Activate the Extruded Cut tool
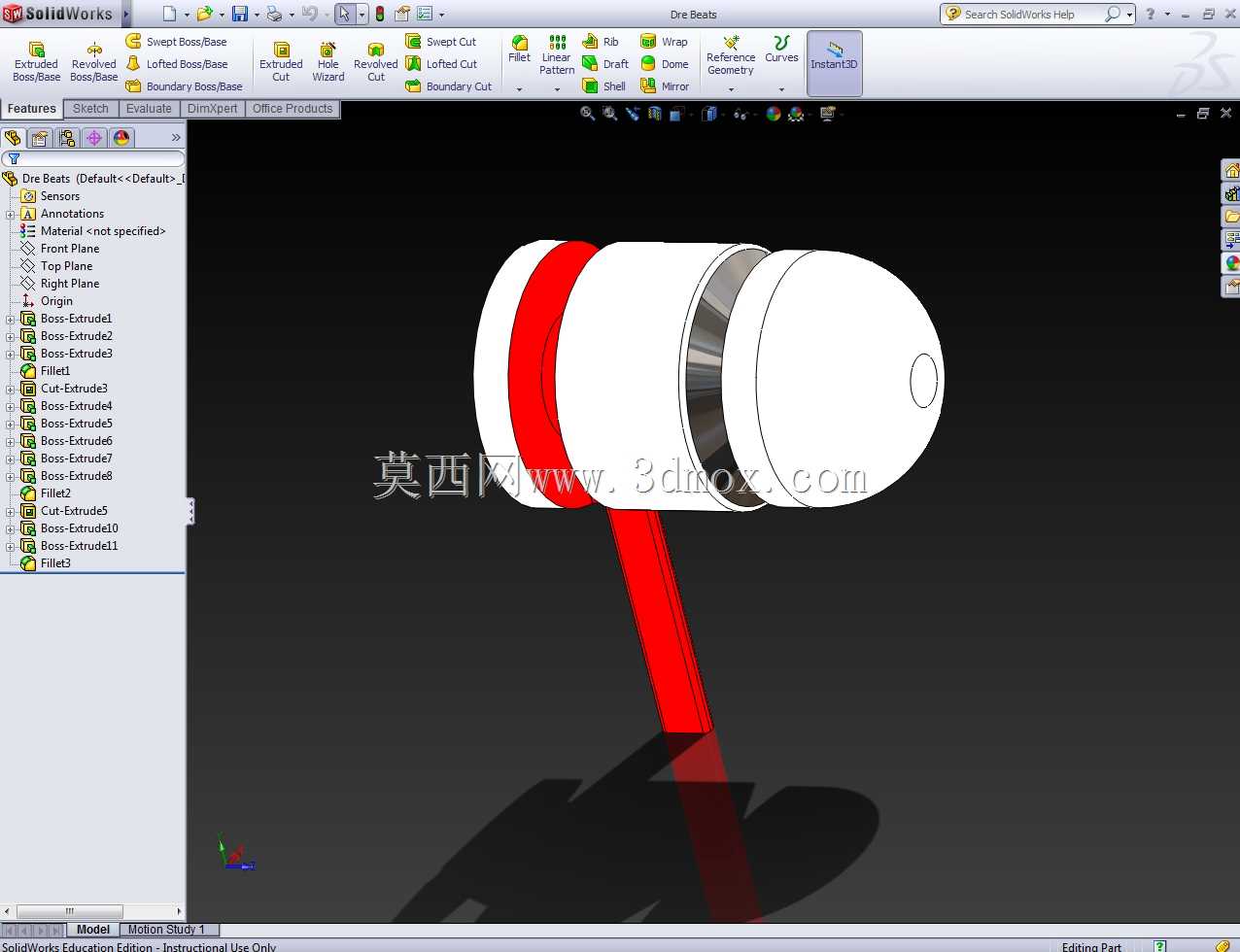 click(x=281, y=61)
